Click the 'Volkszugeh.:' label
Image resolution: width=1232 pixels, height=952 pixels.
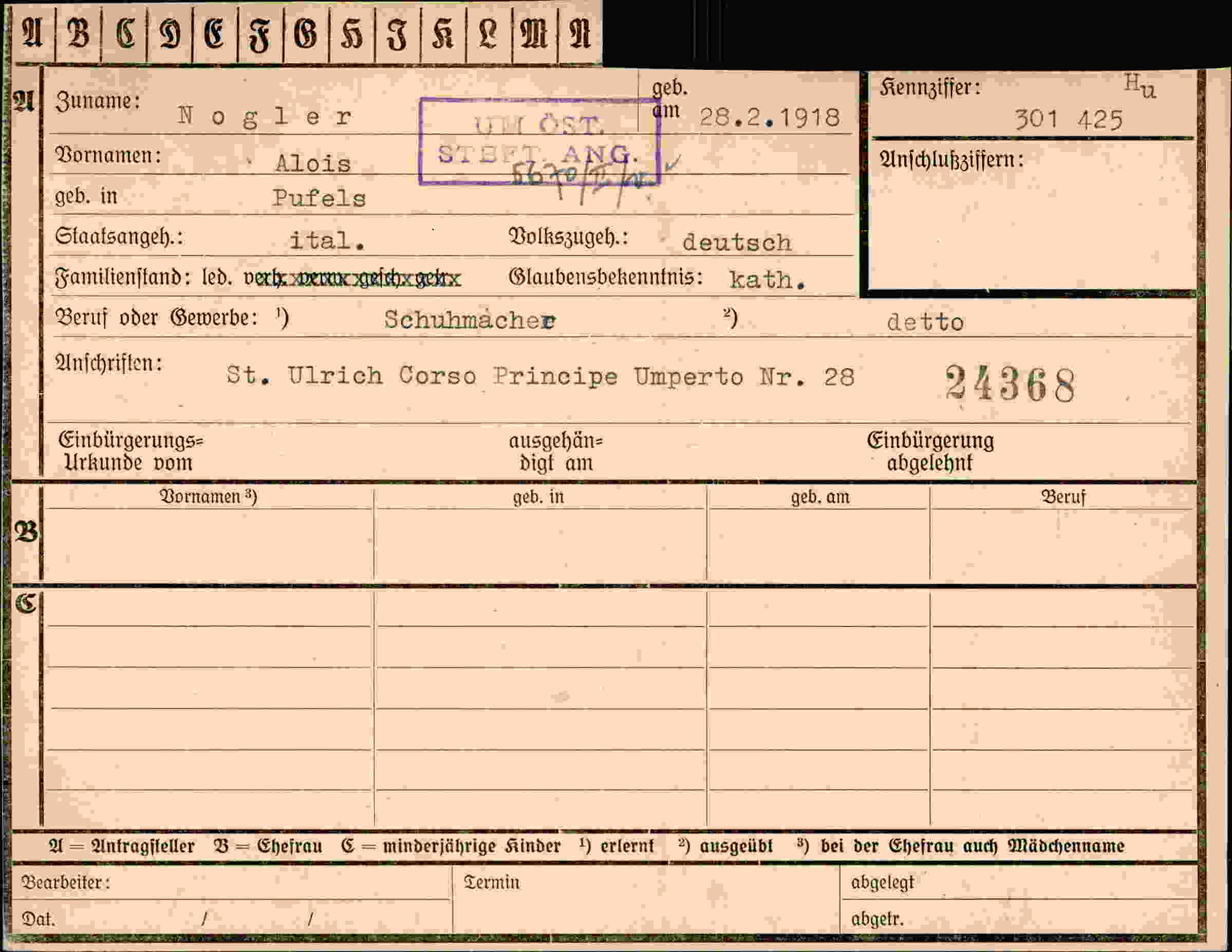[569, 237]
